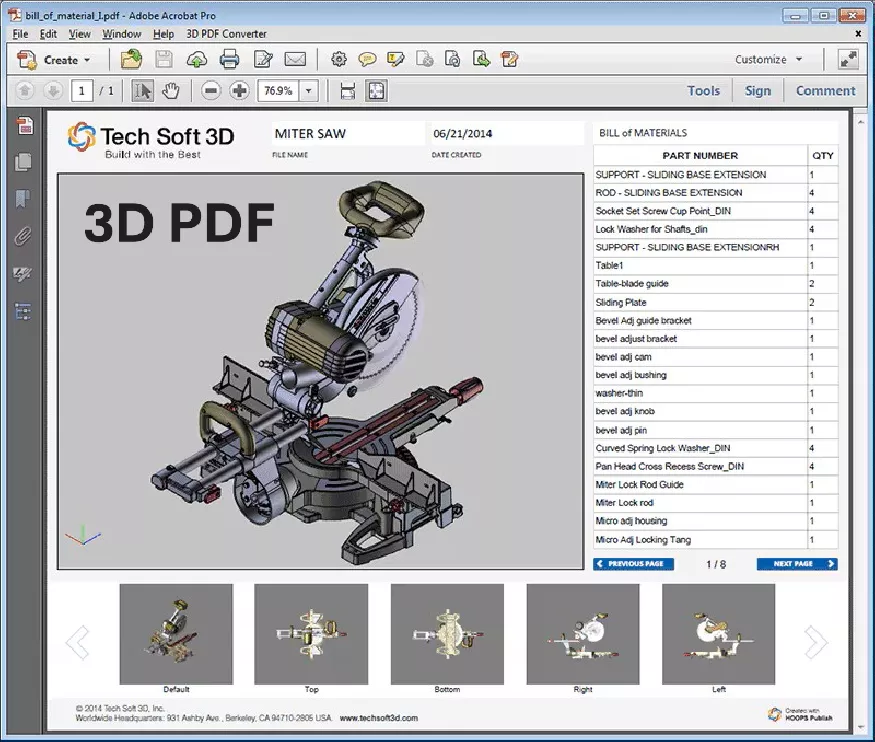Show the Model Tree sidebar panel
This screenshot has width=875, height=742.
(23, 311)
